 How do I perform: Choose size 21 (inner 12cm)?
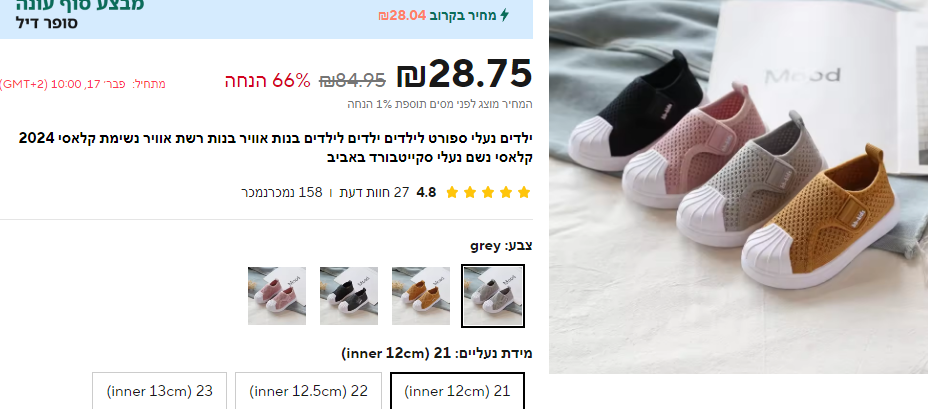[x=457, y=391]
